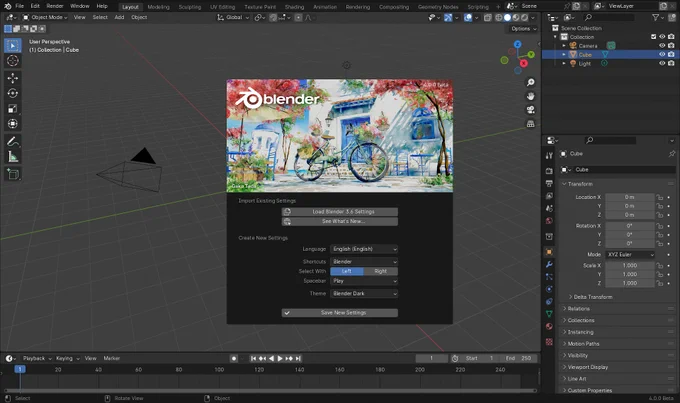The image size is (680, 403).
Task: Select the Transform tool
Action: (x=13, y=124)
